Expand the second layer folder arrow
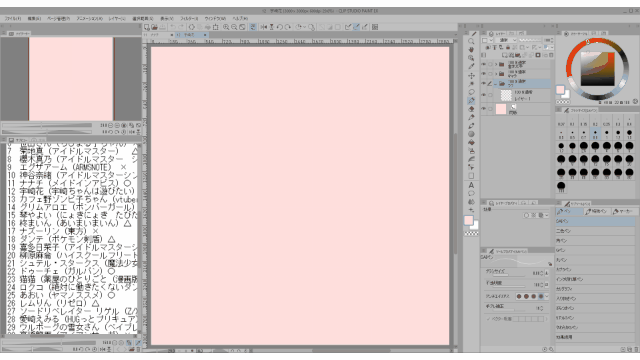This screenshot has height=360, width=640. [496, 74]
